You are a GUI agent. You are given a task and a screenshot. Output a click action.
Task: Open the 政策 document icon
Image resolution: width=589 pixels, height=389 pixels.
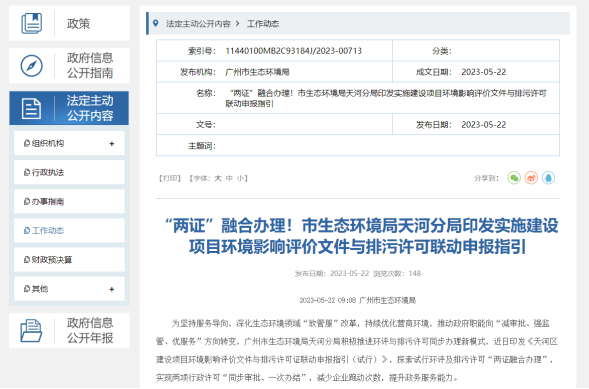(32, 23)
